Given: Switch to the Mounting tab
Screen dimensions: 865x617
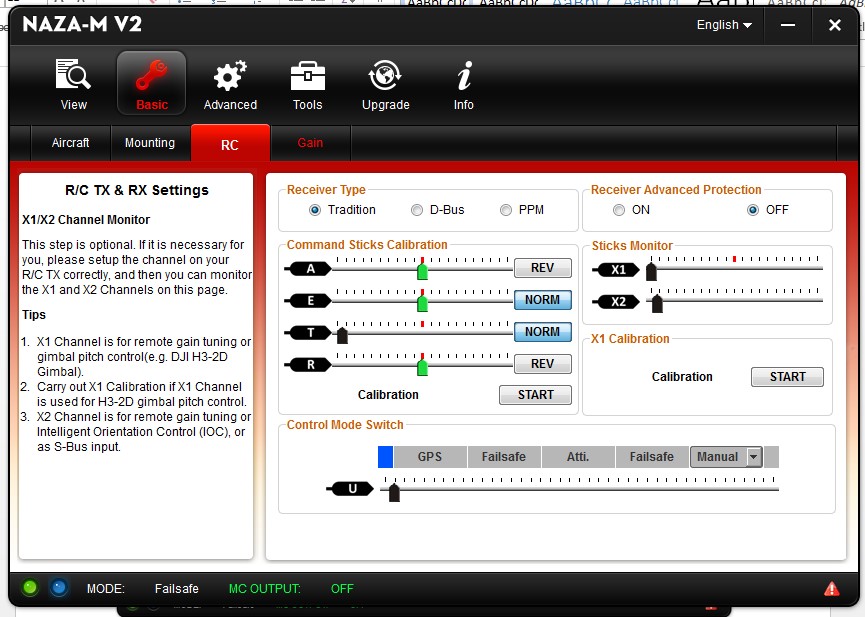Looking at the screenshot, I should tap(150, 143).
